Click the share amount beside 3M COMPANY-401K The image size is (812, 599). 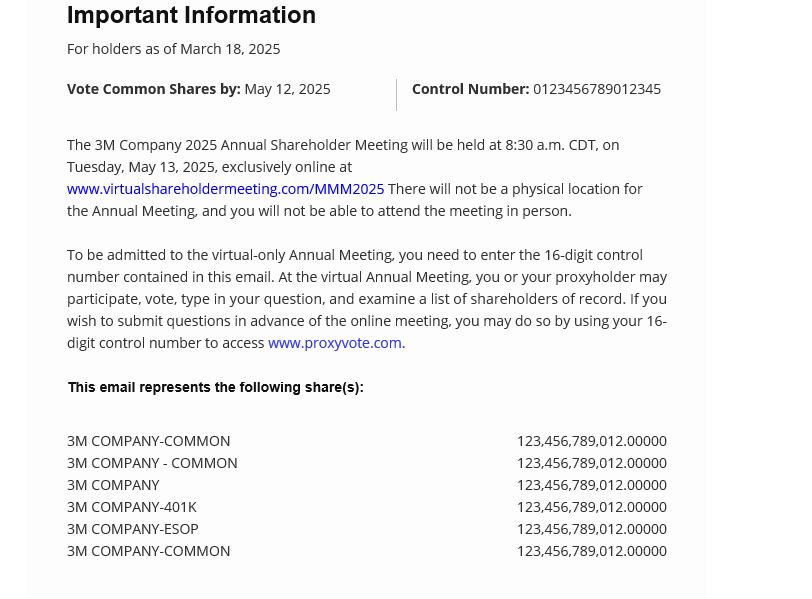pyautogui.click(x=591, y=507)
